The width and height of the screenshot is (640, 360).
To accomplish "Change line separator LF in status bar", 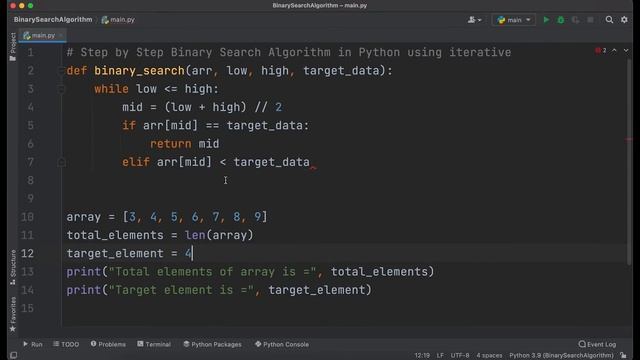I will pos(440,356).
